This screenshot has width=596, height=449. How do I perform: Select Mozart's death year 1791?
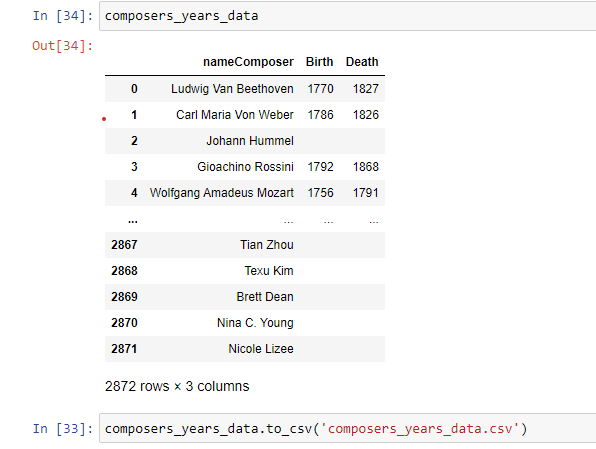(366, 193)
